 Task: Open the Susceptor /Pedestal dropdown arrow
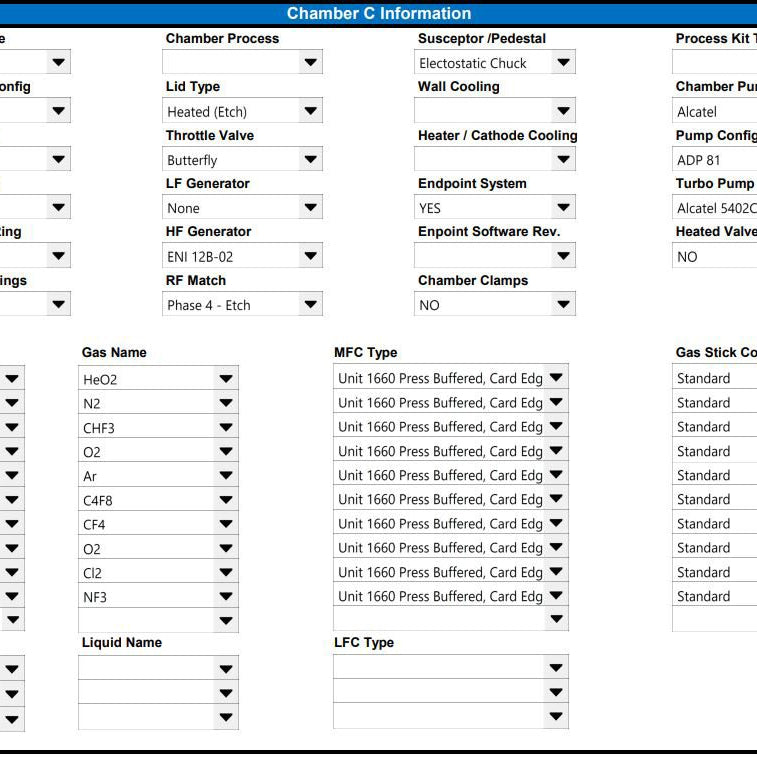(x=563, y=62)
